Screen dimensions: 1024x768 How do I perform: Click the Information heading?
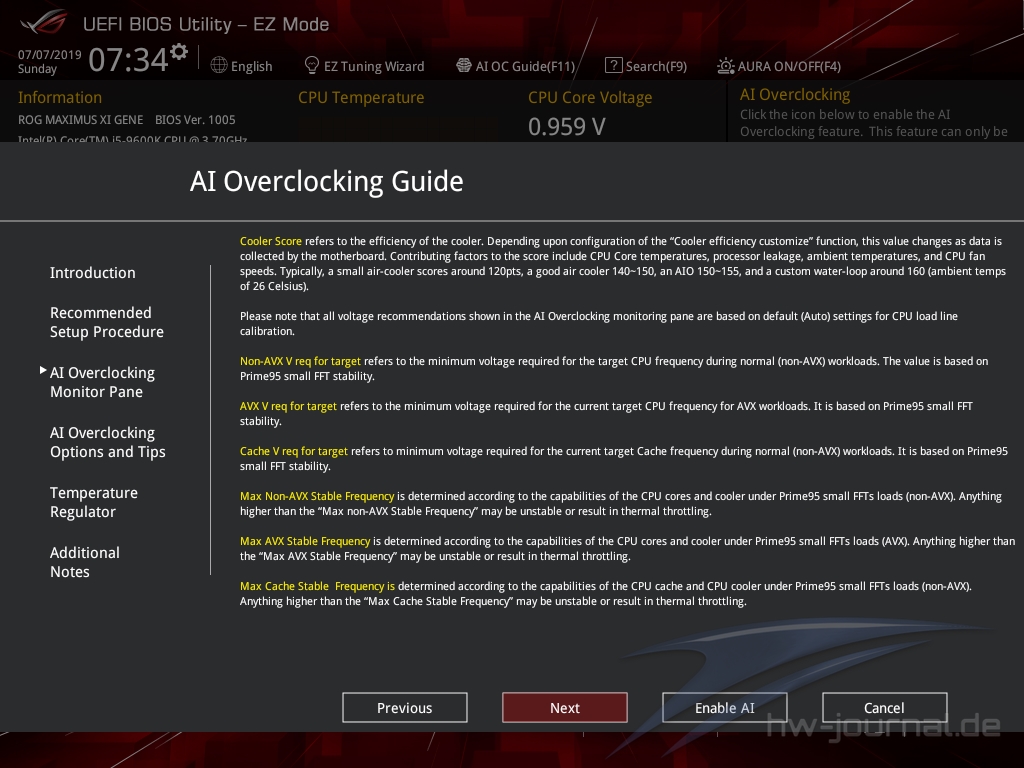click(59, 97)
